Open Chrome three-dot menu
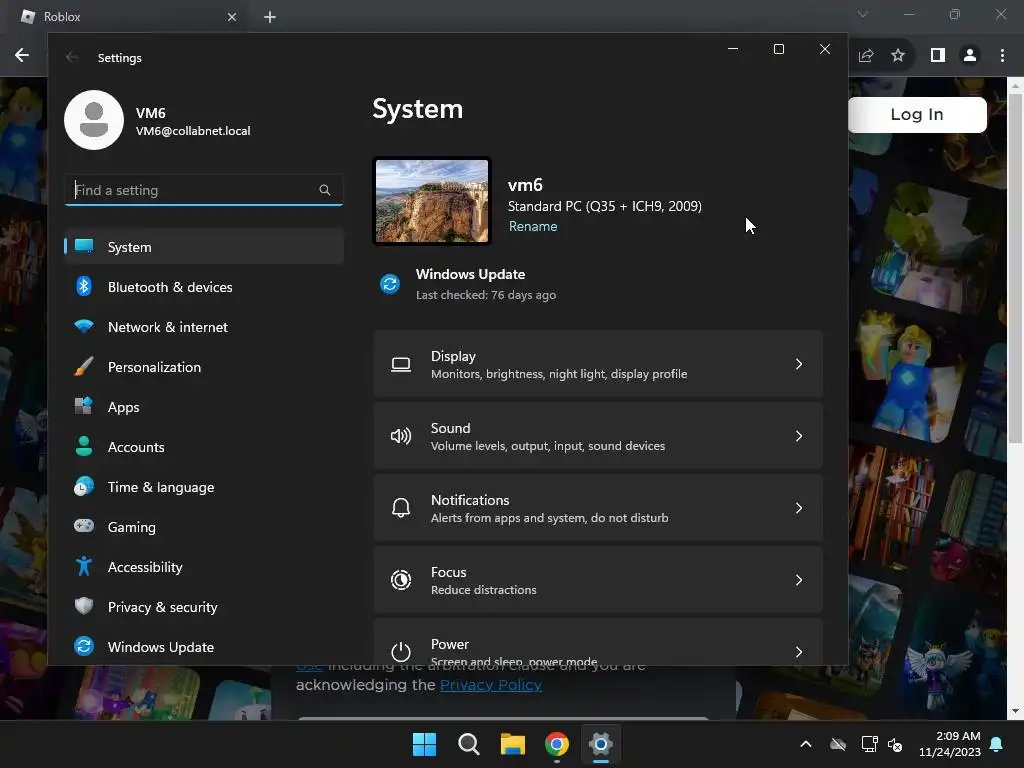This screenshot has height=768, width=1024. (x=1002, y=56)
